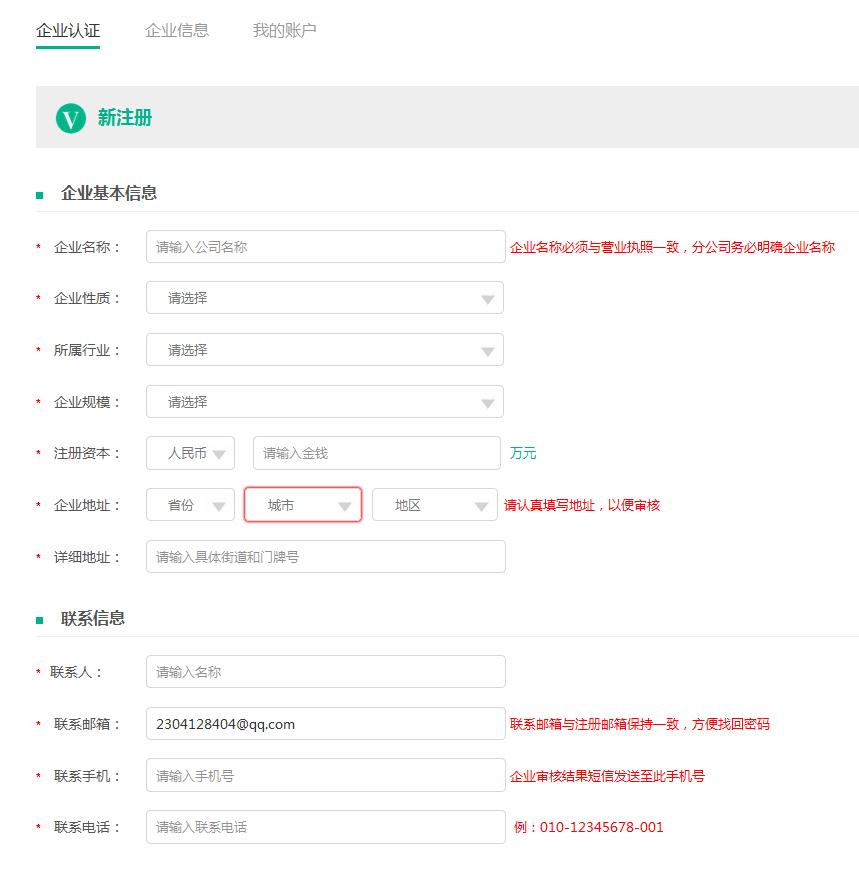Click the 联系人 name input field
The width and height of the screenshot is (859, 873).
tap(326, 672)
